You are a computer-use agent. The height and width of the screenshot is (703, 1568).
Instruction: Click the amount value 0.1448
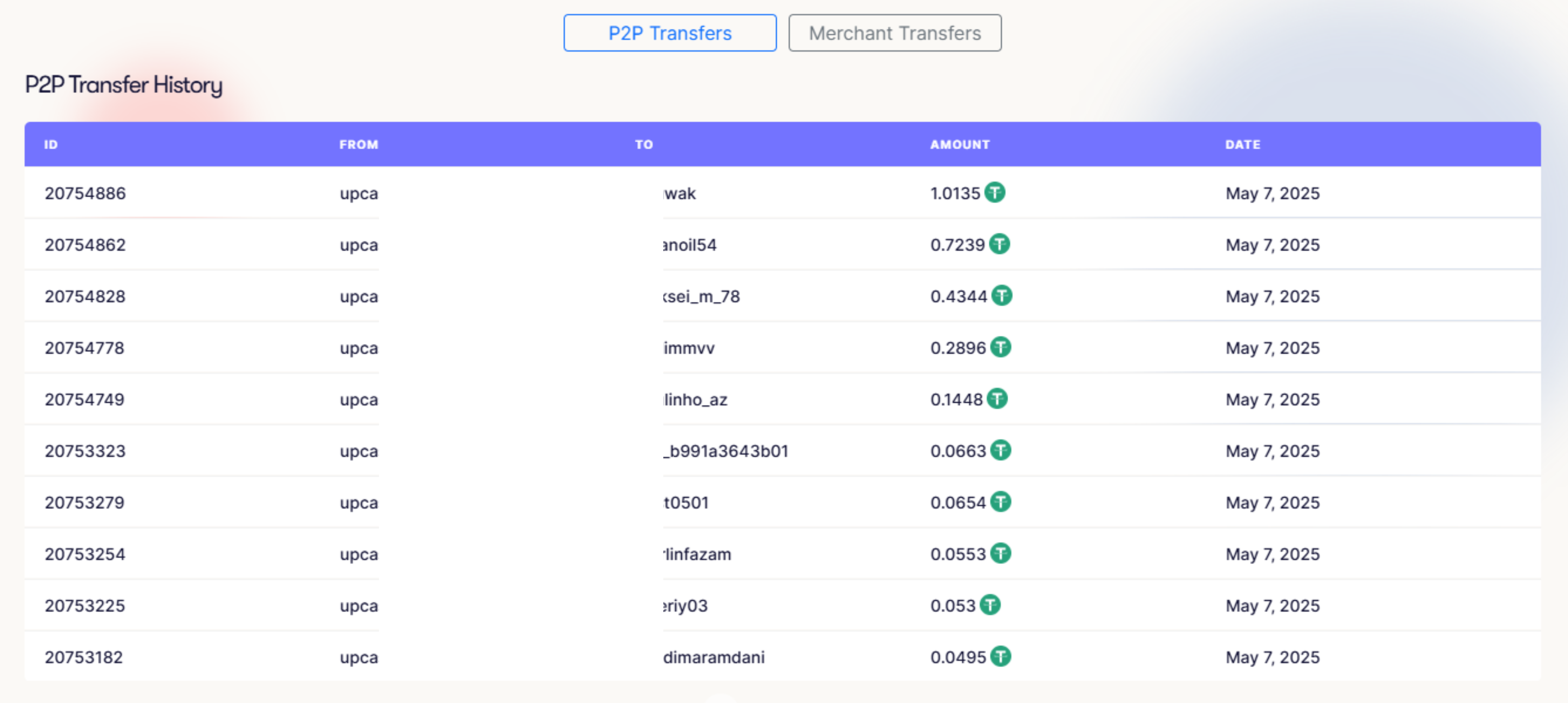(x=956, y=400)
